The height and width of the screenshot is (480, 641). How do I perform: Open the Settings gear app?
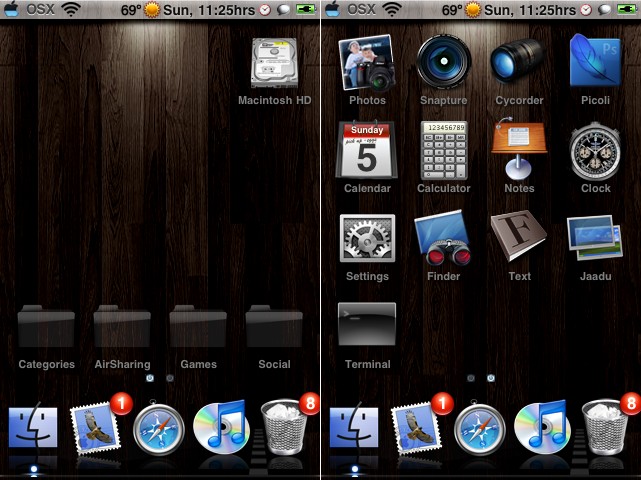[367, 238]
